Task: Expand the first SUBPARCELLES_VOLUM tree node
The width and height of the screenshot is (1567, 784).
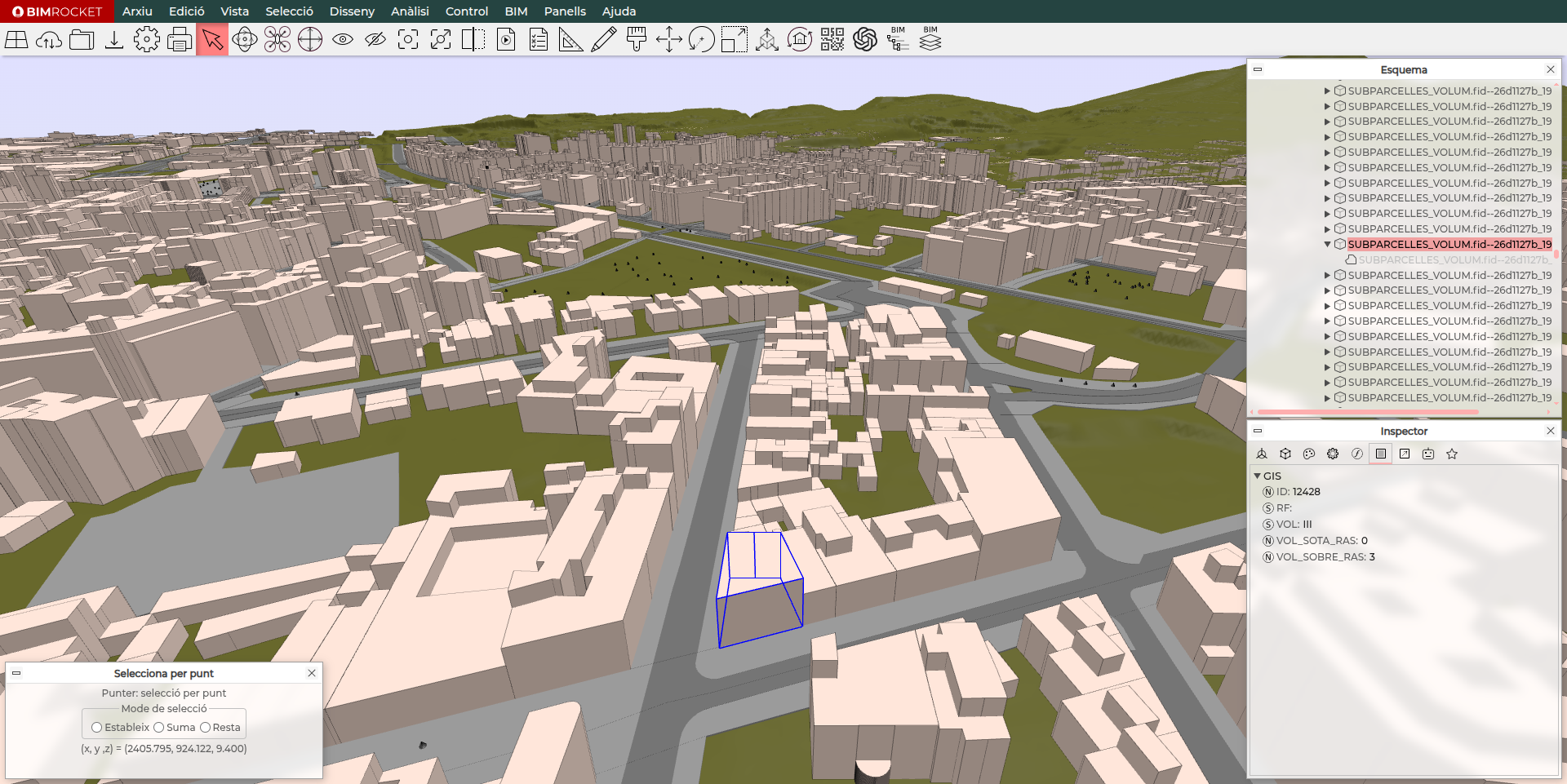Action: click(1327, 91)
